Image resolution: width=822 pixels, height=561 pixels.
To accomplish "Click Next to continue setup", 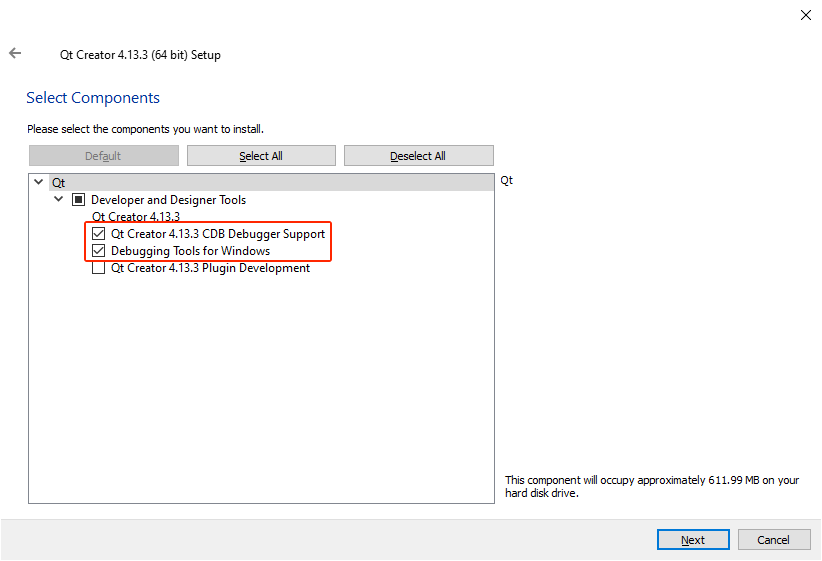I will (693, 540).
